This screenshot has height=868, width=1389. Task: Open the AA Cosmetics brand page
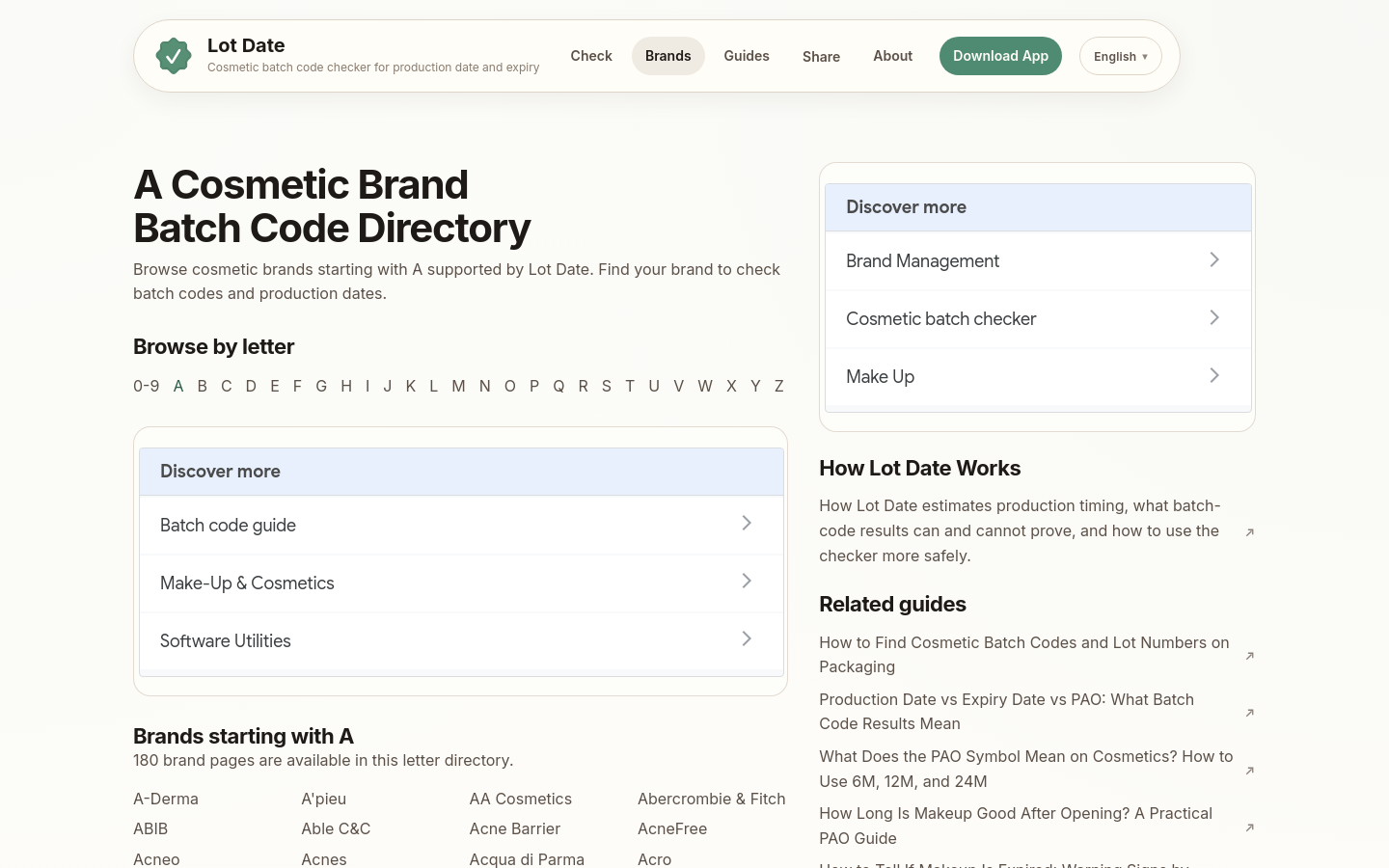click(521, 799)
